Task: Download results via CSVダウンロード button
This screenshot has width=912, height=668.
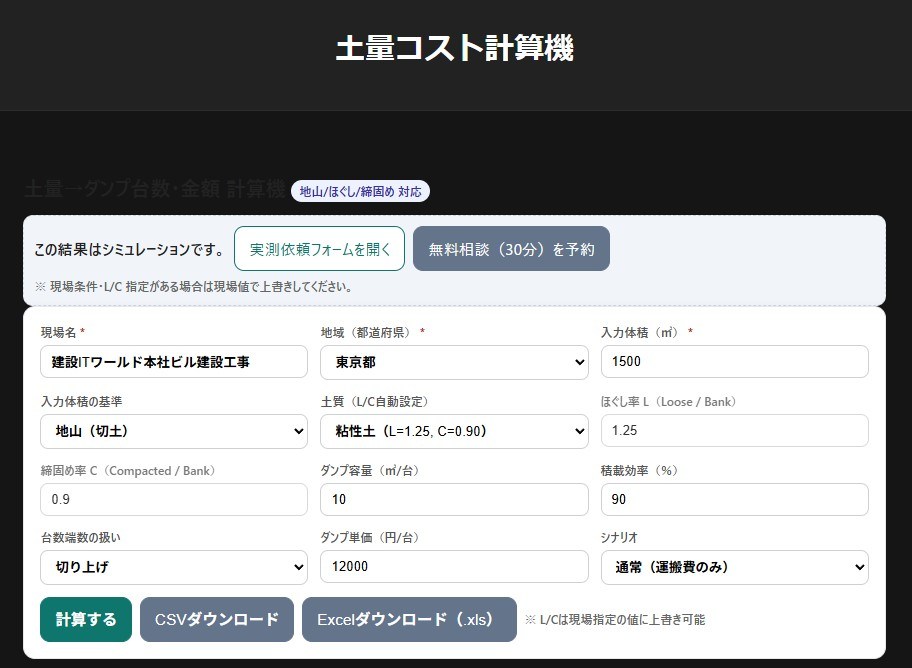Action: pyautogui.click(x=217, y=619)
